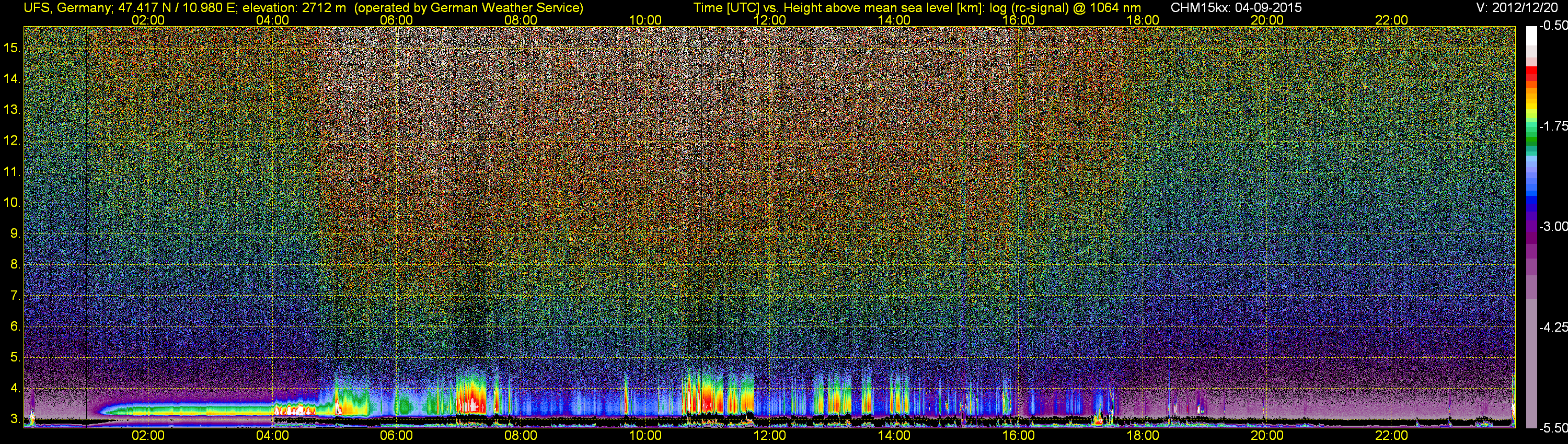Viewport: 1568px width, 444px height.
Task: Click the '16:00' label on the bottom time axis
Action: tap(1018, 436)
